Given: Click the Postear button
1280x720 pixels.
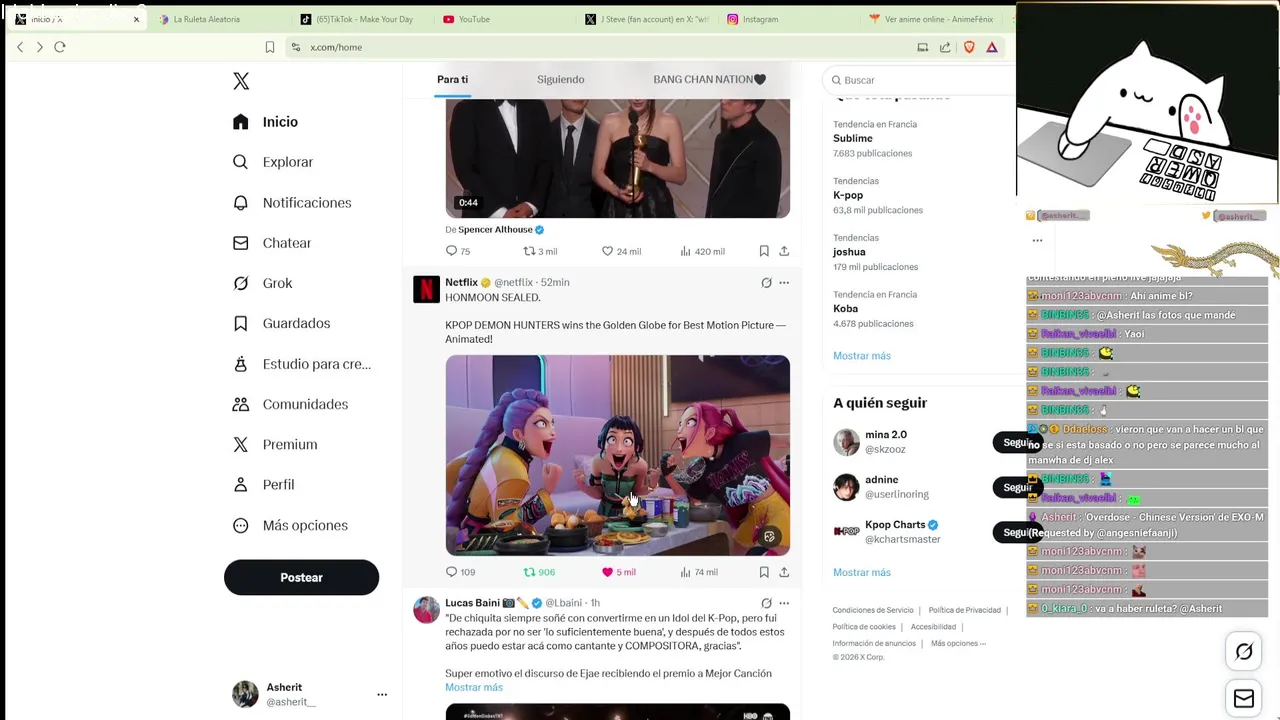Looking at the screenshot, I should [x=301, y=577].
